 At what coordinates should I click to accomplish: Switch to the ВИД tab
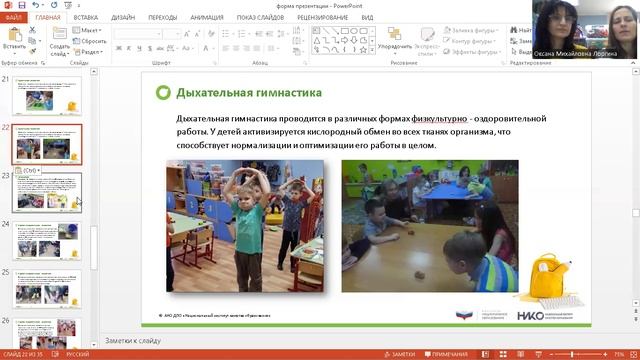point(367,18)
